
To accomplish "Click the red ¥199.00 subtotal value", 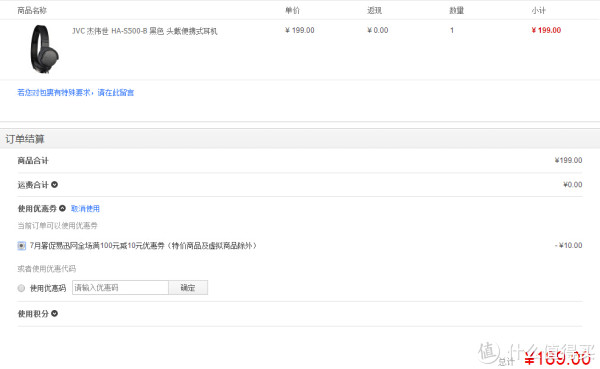I will click(546, 30).
